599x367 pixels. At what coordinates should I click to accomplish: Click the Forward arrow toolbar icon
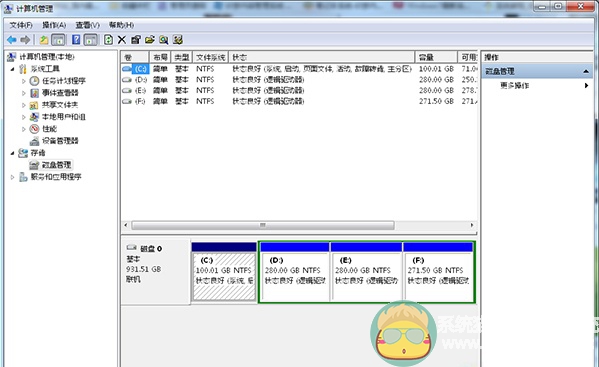pos(25,40)
